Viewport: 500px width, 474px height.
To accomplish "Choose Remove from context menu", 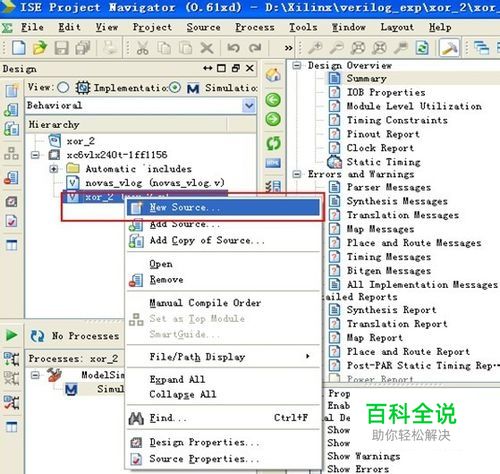I will (x=223, y=280).
